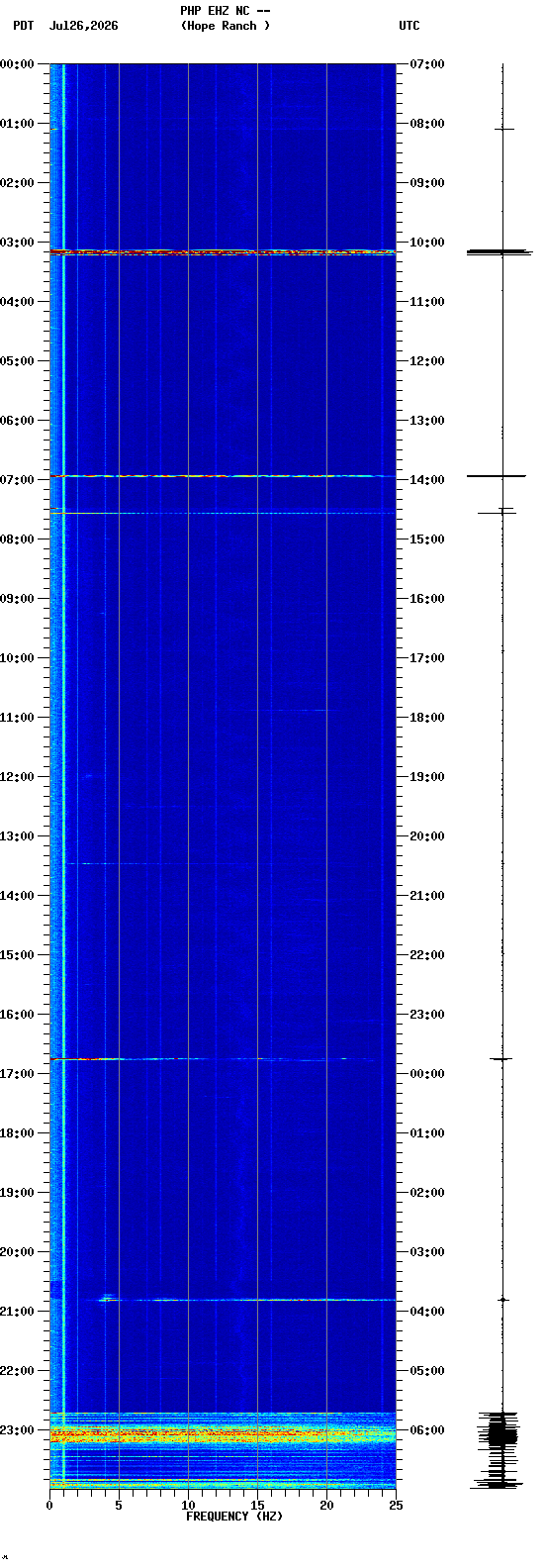546x1568 pixels.
Task: Click 19:00 on the PDT axis
Action: coord(17,1193)
